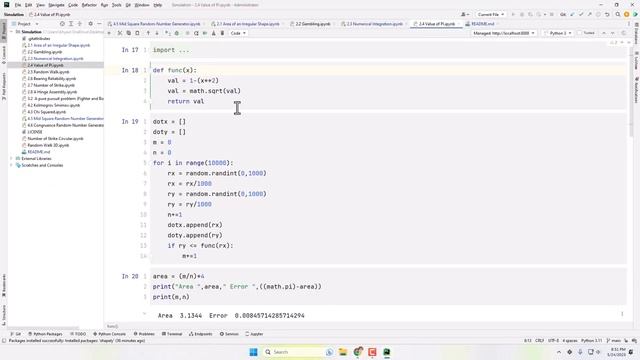Click the Git update project icon
Screen dimensions: 640x360
pos(572,14)
